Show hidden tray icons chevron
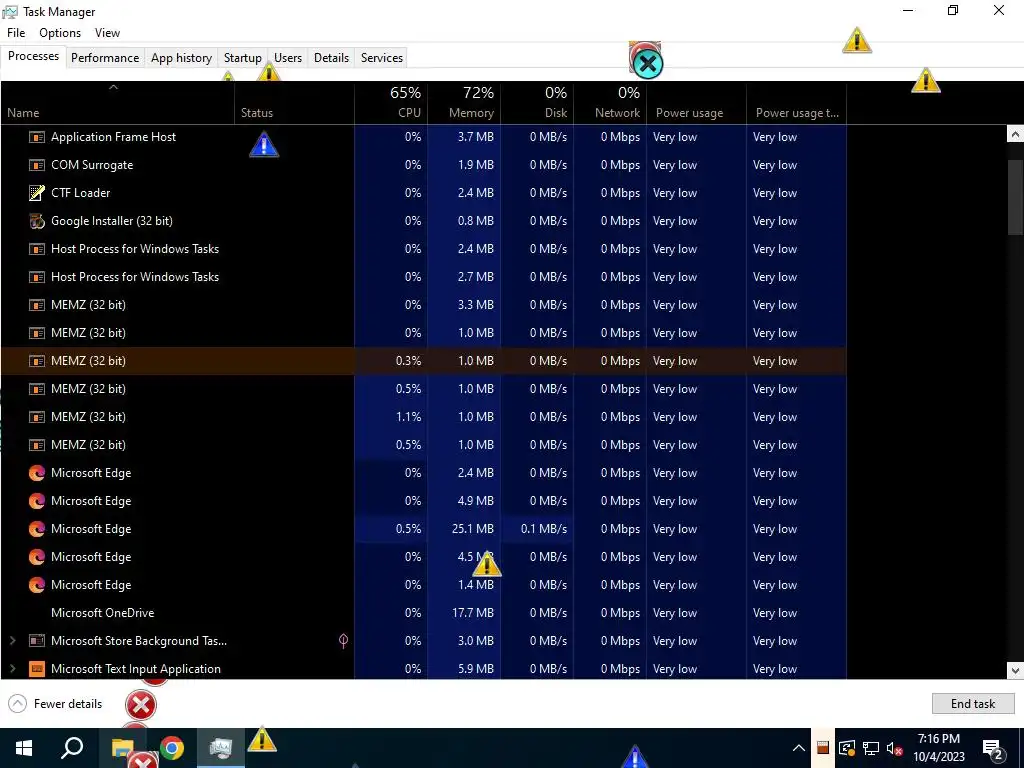1024x768 pixels. (799, 748)
